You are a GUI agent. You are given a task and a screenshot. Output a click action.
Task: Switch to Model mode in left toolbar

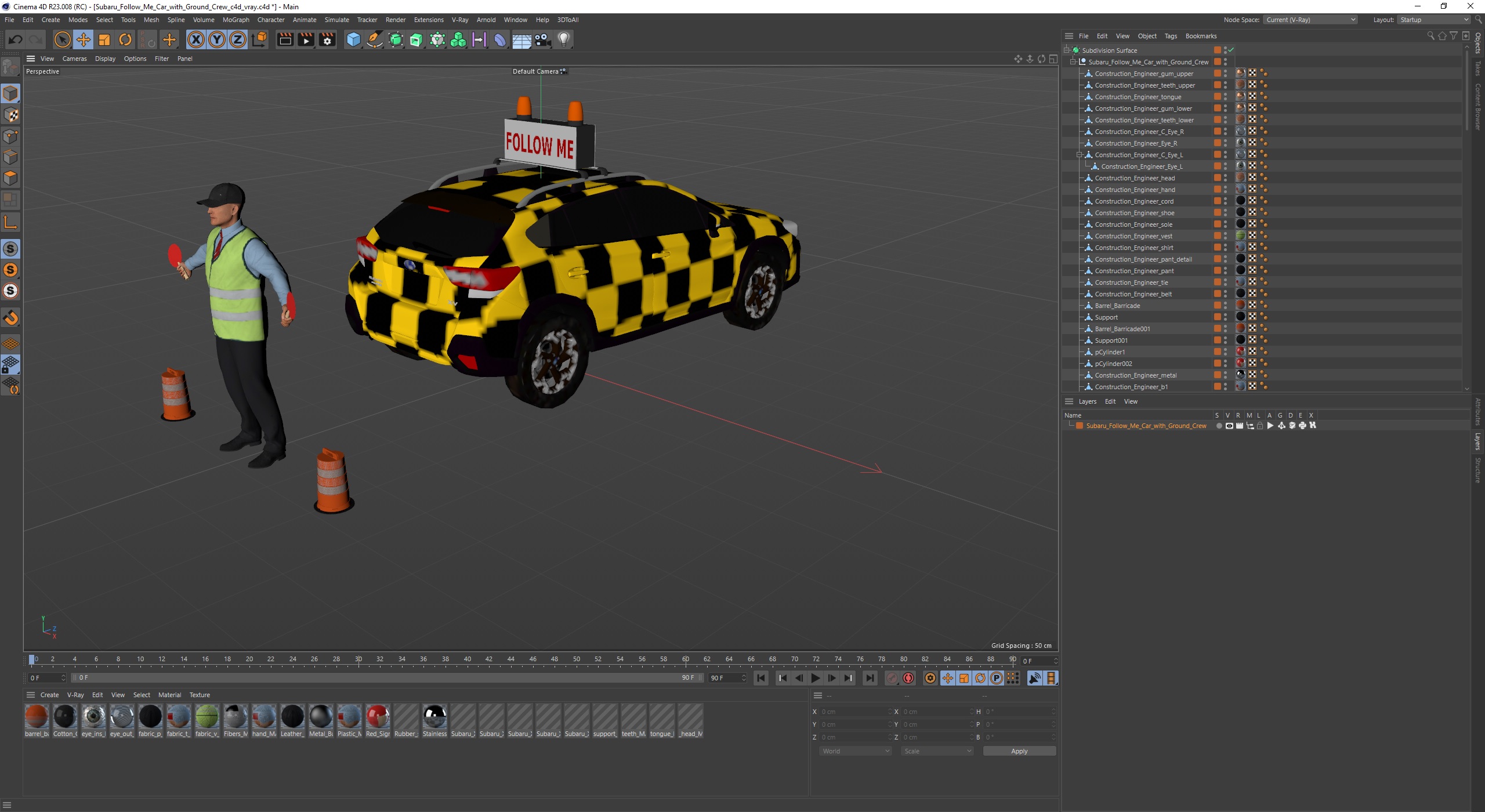coord(10,93)
